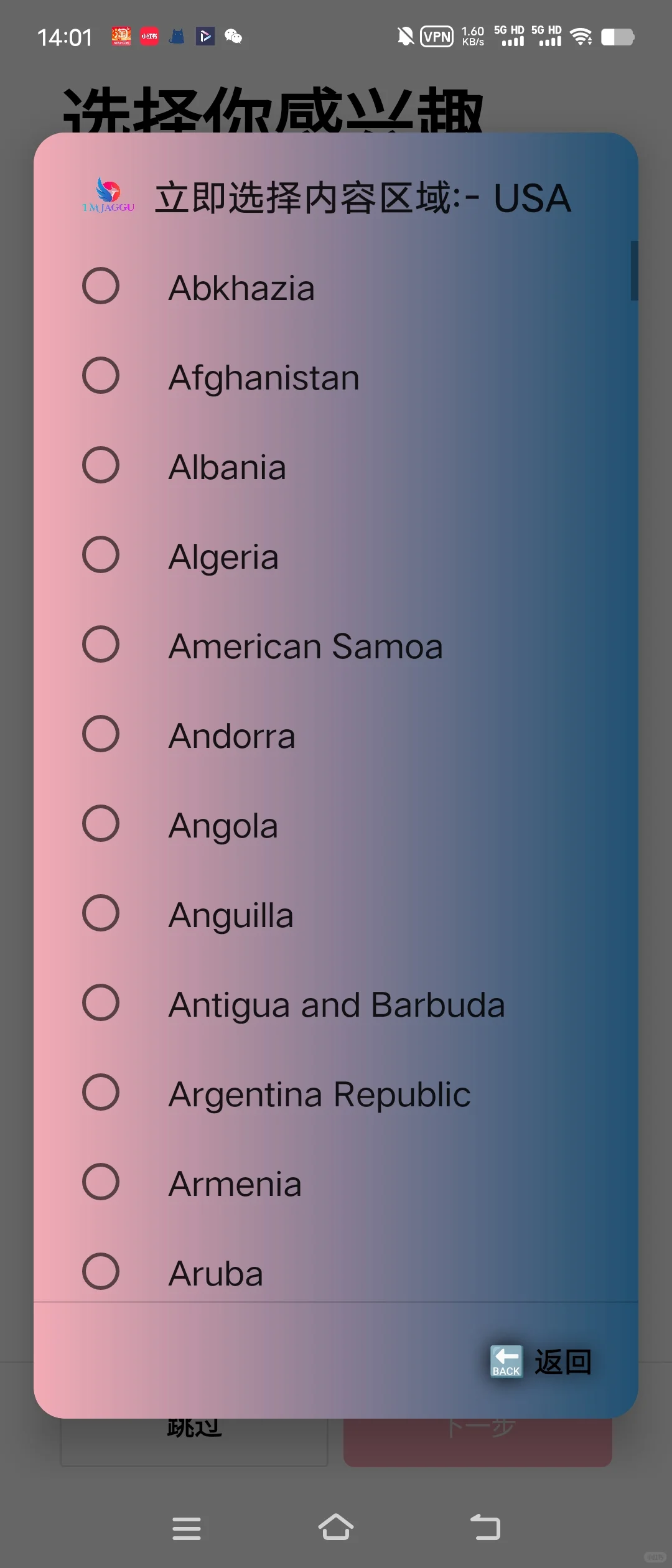This screenshot has height=1568, width=672.
Task: Tap the VPN status bar icon
Action: pos(437,37)
